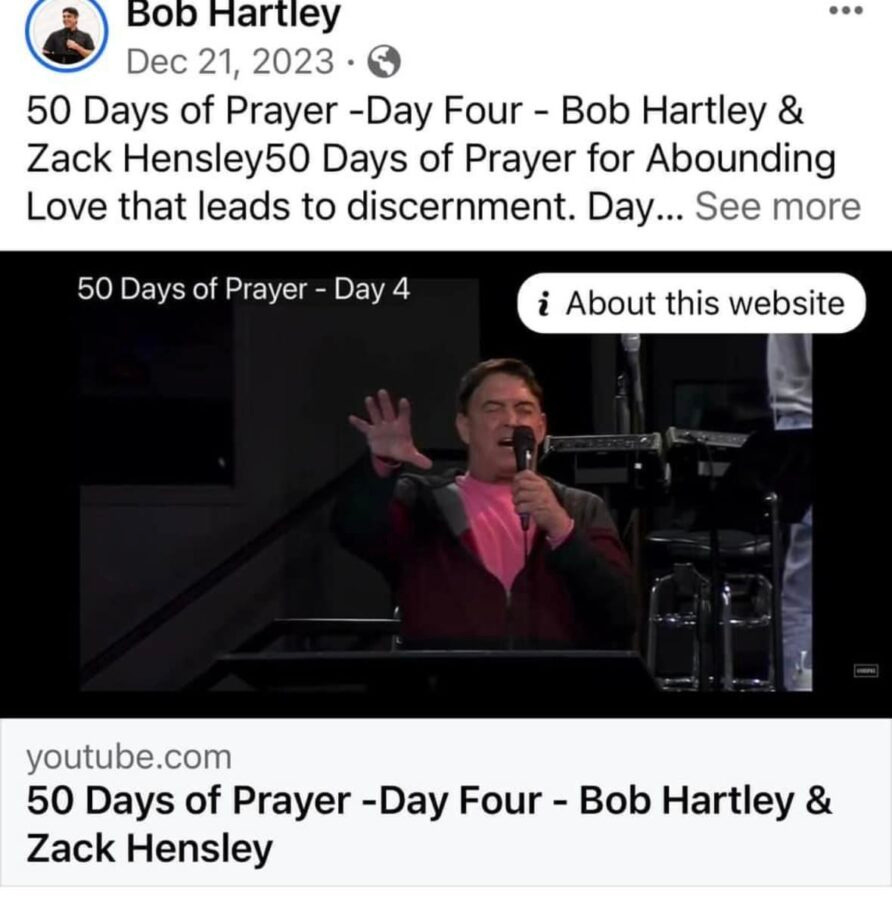Viewport: 892px width, 900px height.
Task: Open Bob Hartley's profile picture
Action: 67,34
